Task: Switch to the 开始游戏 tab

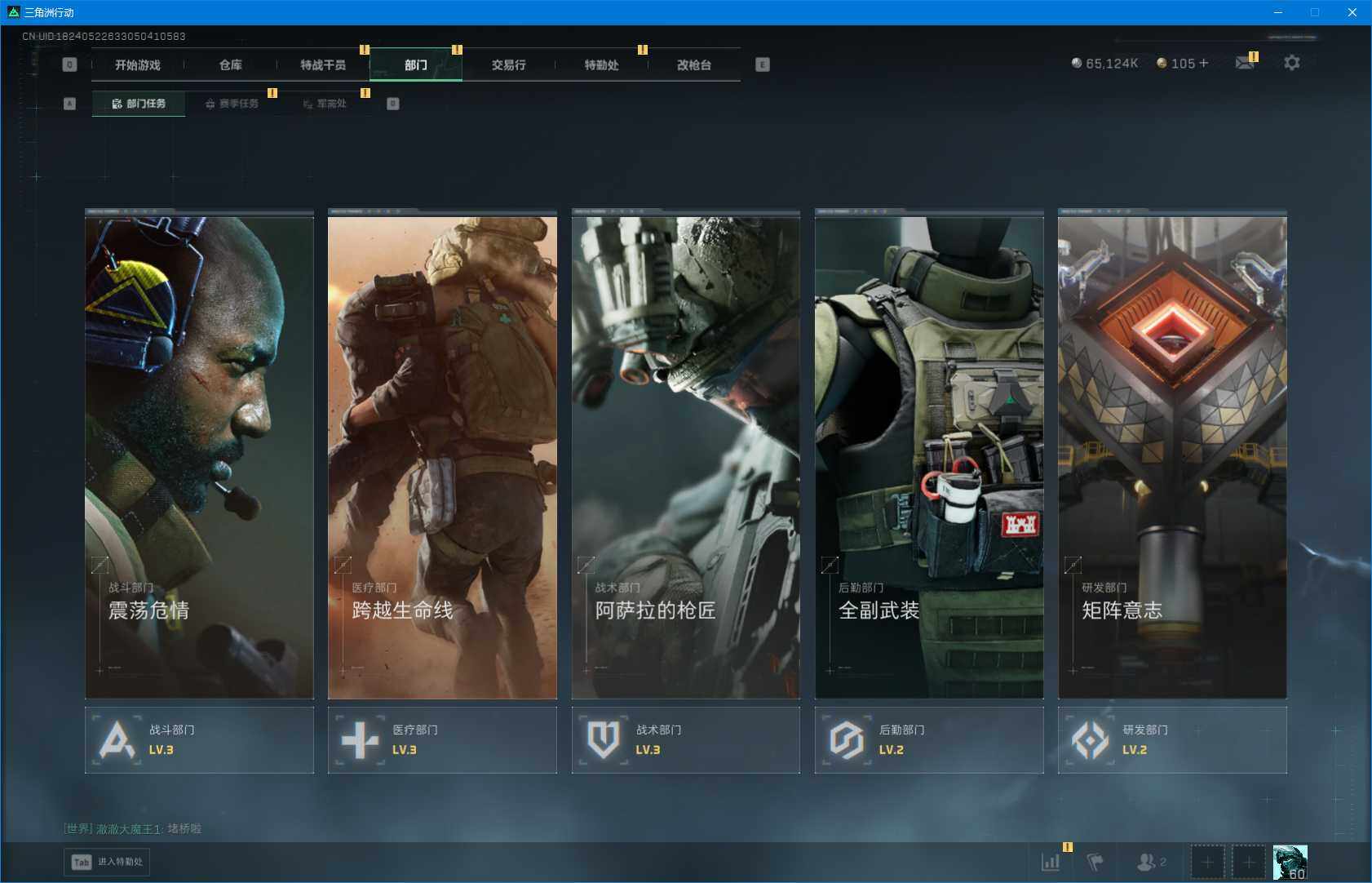Action: [138, 65]
